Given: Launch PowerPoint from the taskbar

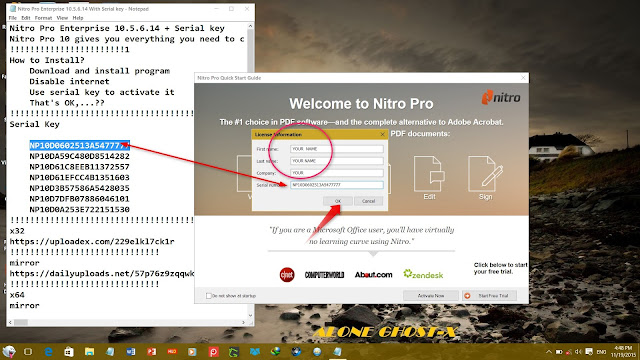Looking at the screenshot, I should 151,351.
